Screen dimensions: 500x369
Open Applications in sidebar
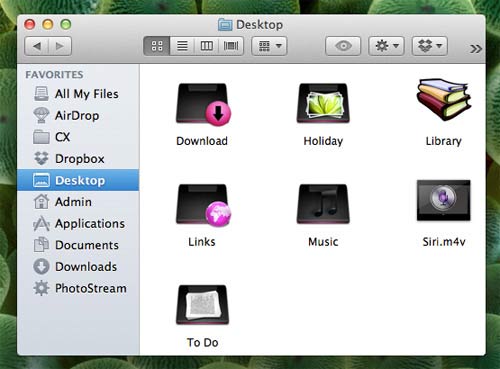click(78, 223)
